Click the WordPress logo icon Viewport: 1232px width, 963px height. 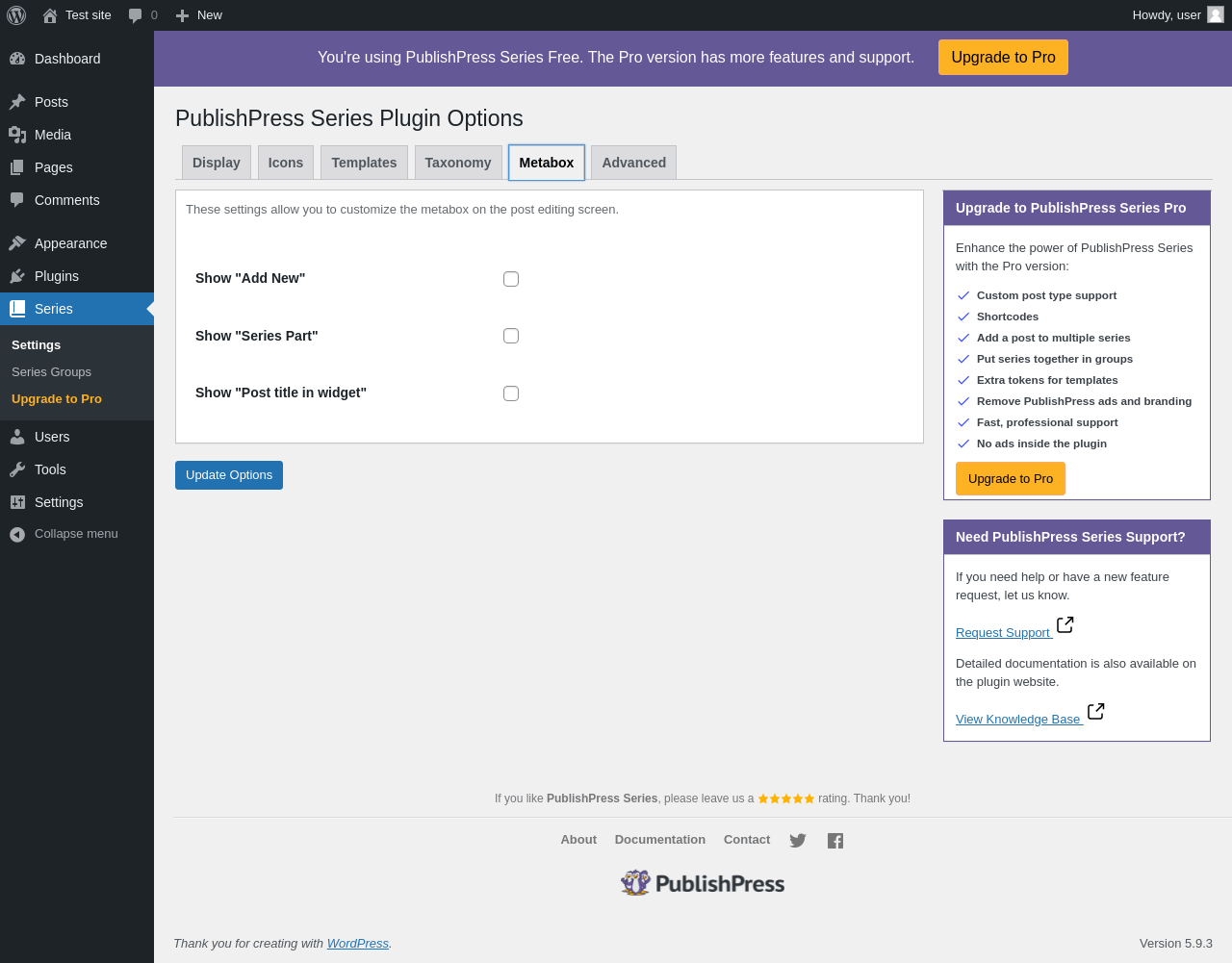(16, 15)
